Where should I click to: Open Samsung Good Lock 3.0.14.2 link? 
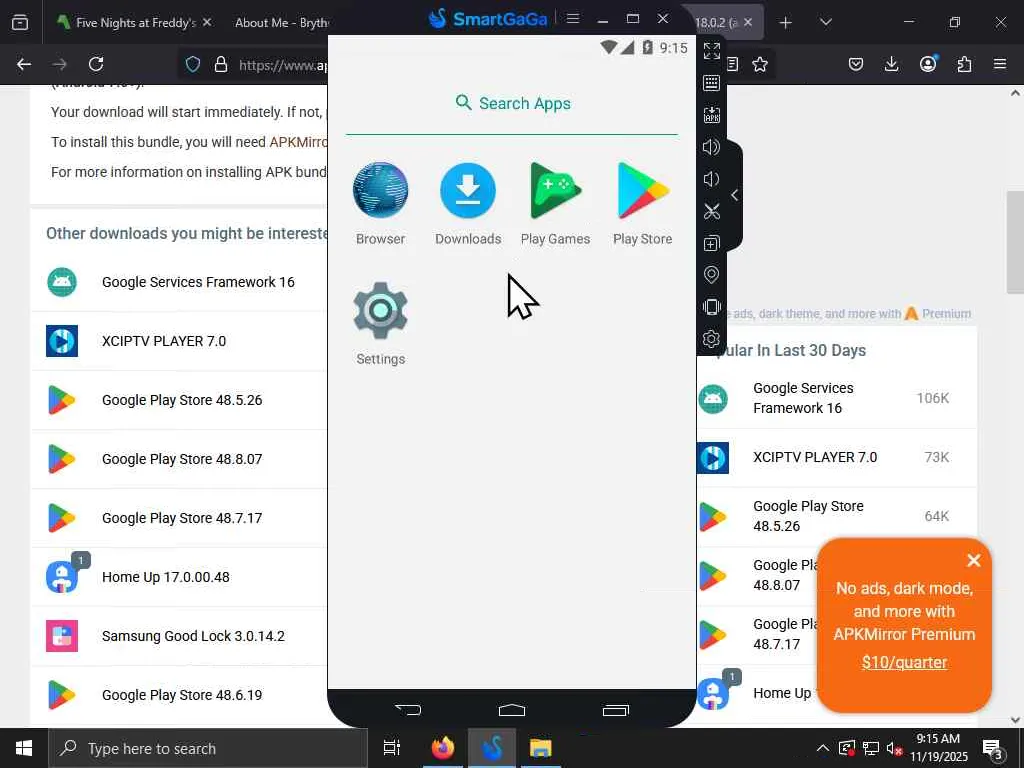click(x=193, y=636)
